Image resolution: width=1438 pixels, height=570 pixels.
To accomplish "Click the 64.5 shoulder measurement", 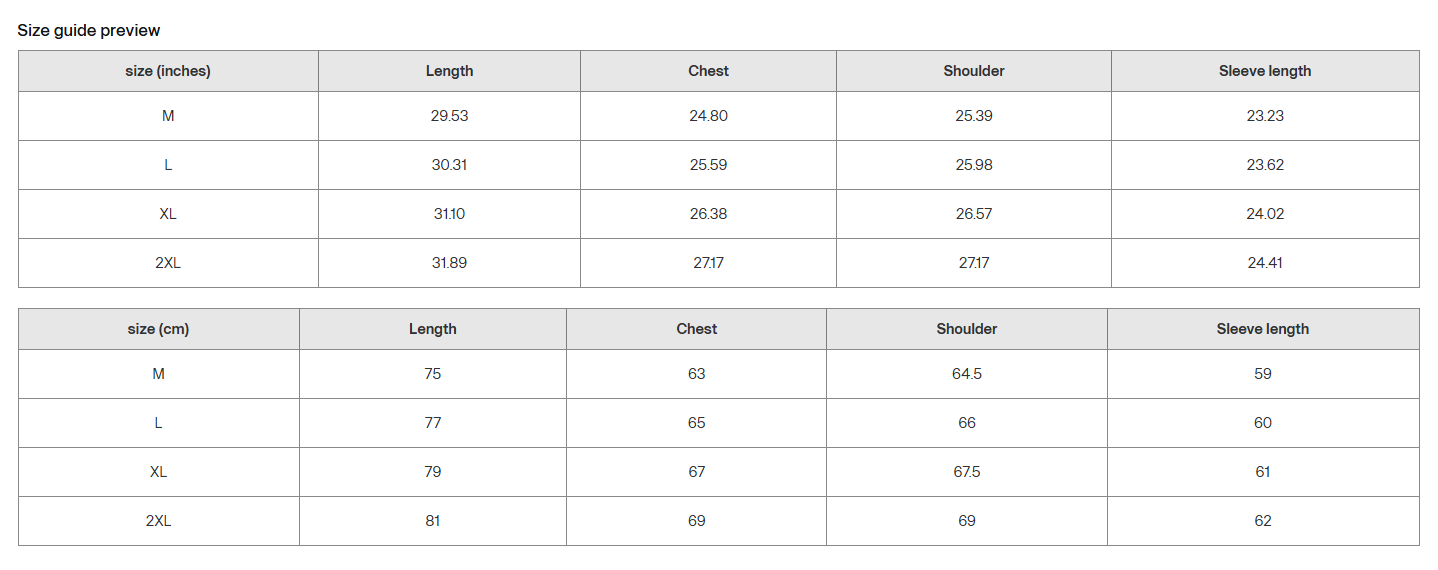I will 966,374.
